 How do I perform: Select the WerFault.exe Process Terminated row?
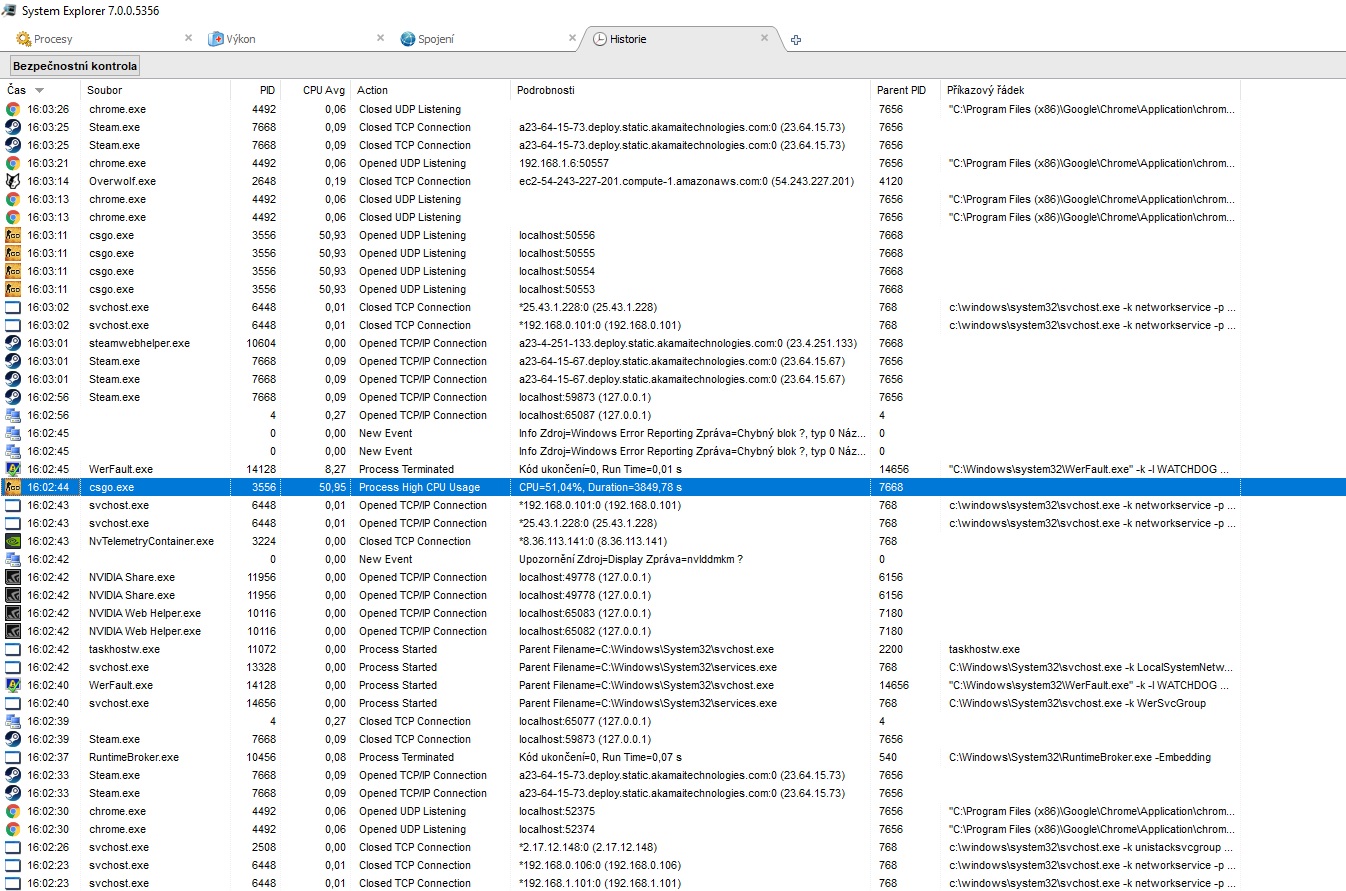click(406, 469)
